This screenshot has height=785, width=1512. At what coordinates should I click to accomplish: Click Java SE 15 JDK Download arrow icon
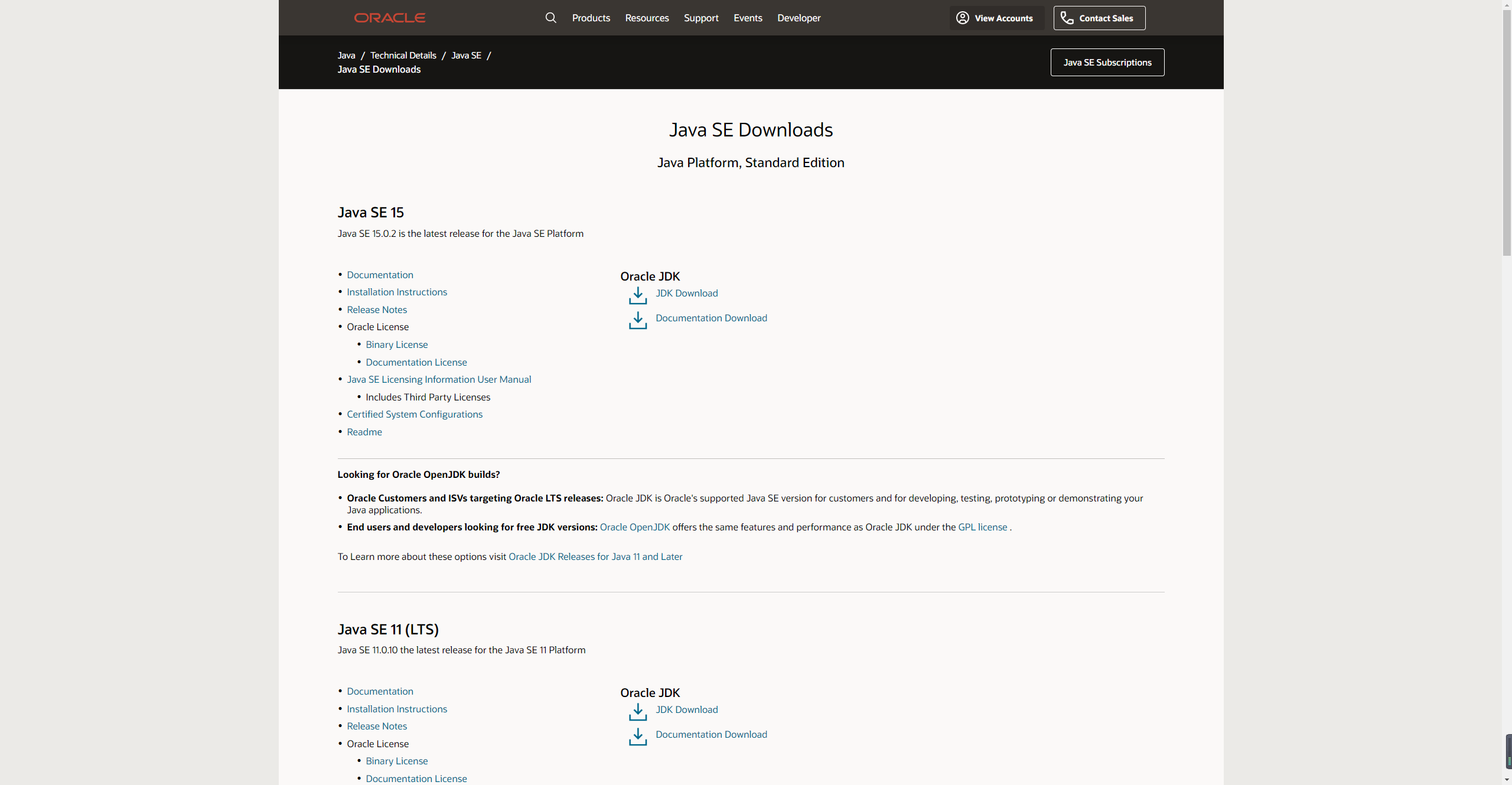click(638, 295)
